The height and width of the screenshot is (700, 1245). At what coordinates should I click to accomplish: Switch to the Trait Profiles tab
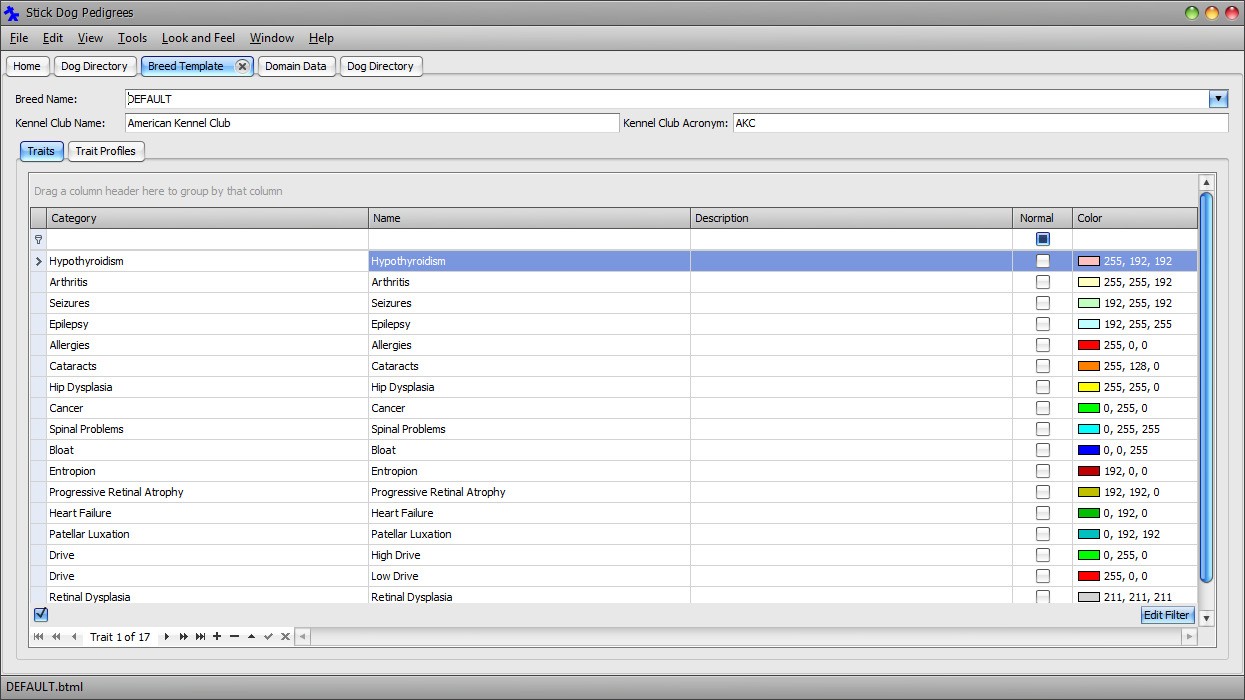[106, 151]
